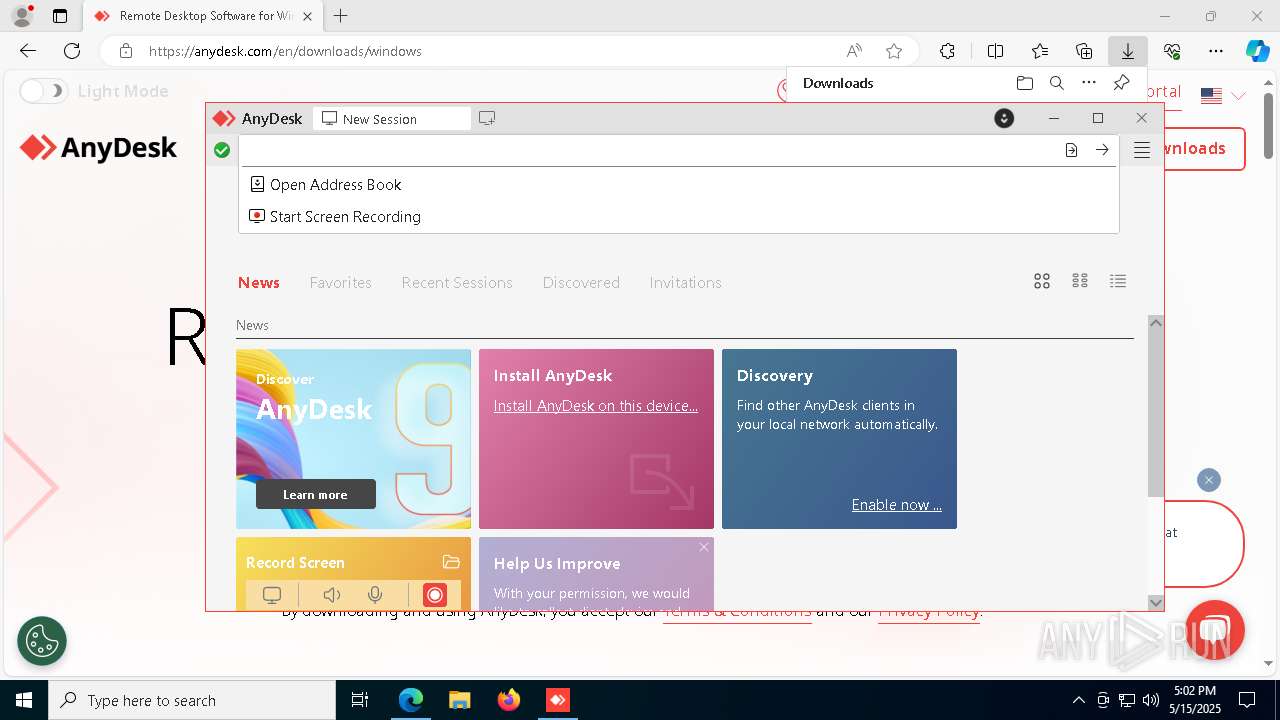Click the taskbar search box
1280x720 pixels.
[192, 700]
